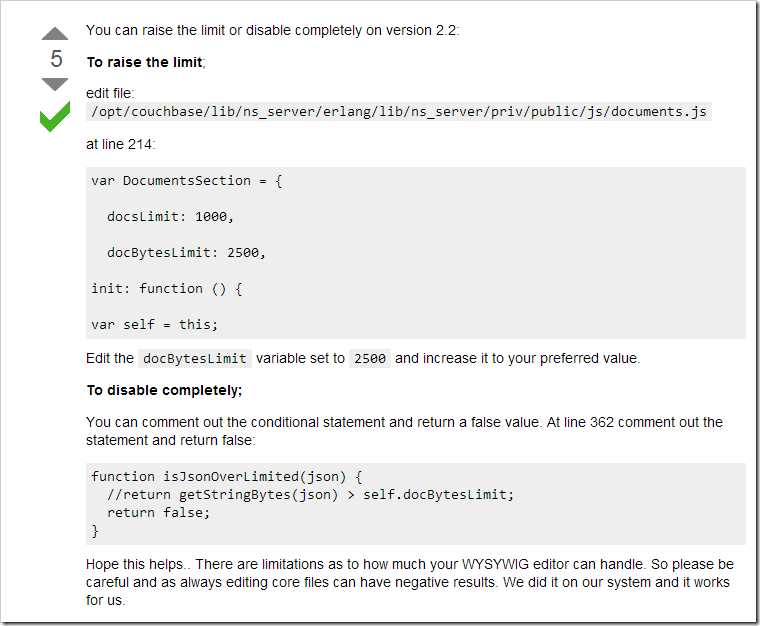Click the documents.js file path code

coord(399,111)
